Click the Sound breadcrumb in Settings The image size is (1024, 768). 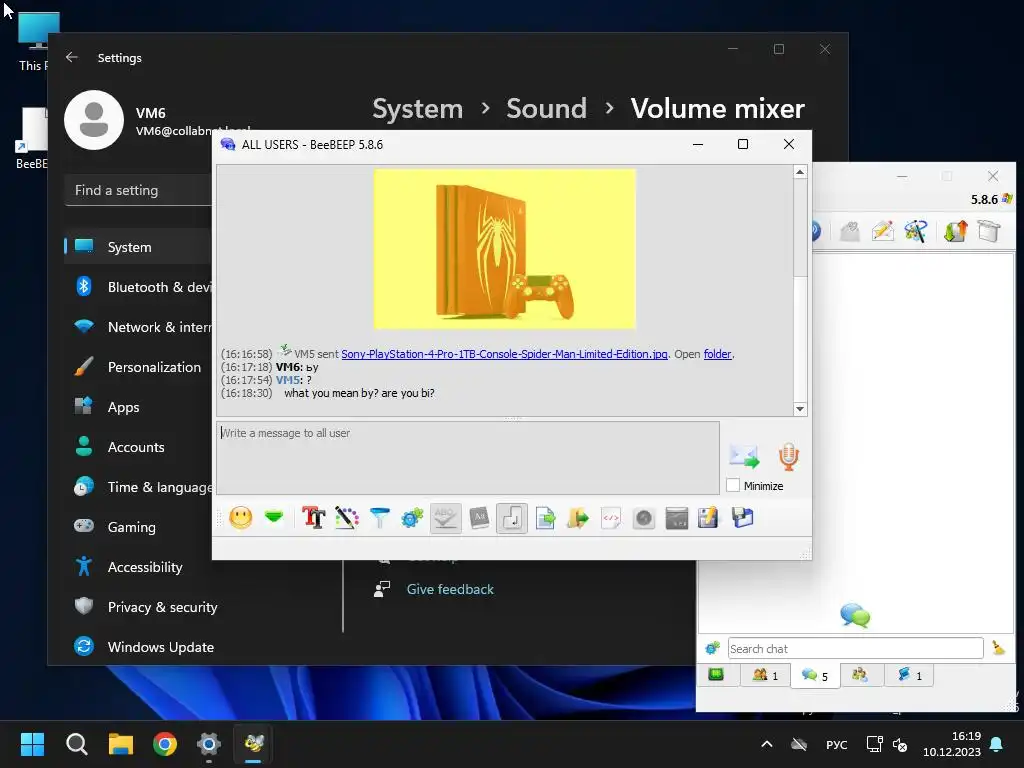pos(546,108)
